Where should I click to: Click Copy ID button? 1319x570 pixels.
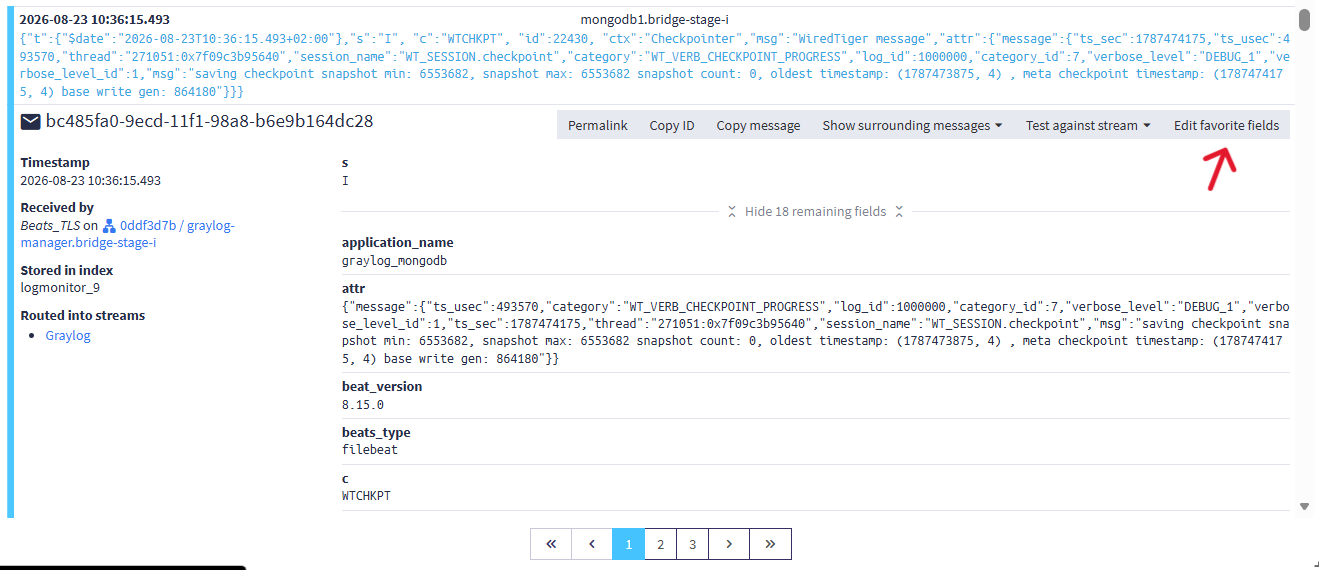coord(672,125)
